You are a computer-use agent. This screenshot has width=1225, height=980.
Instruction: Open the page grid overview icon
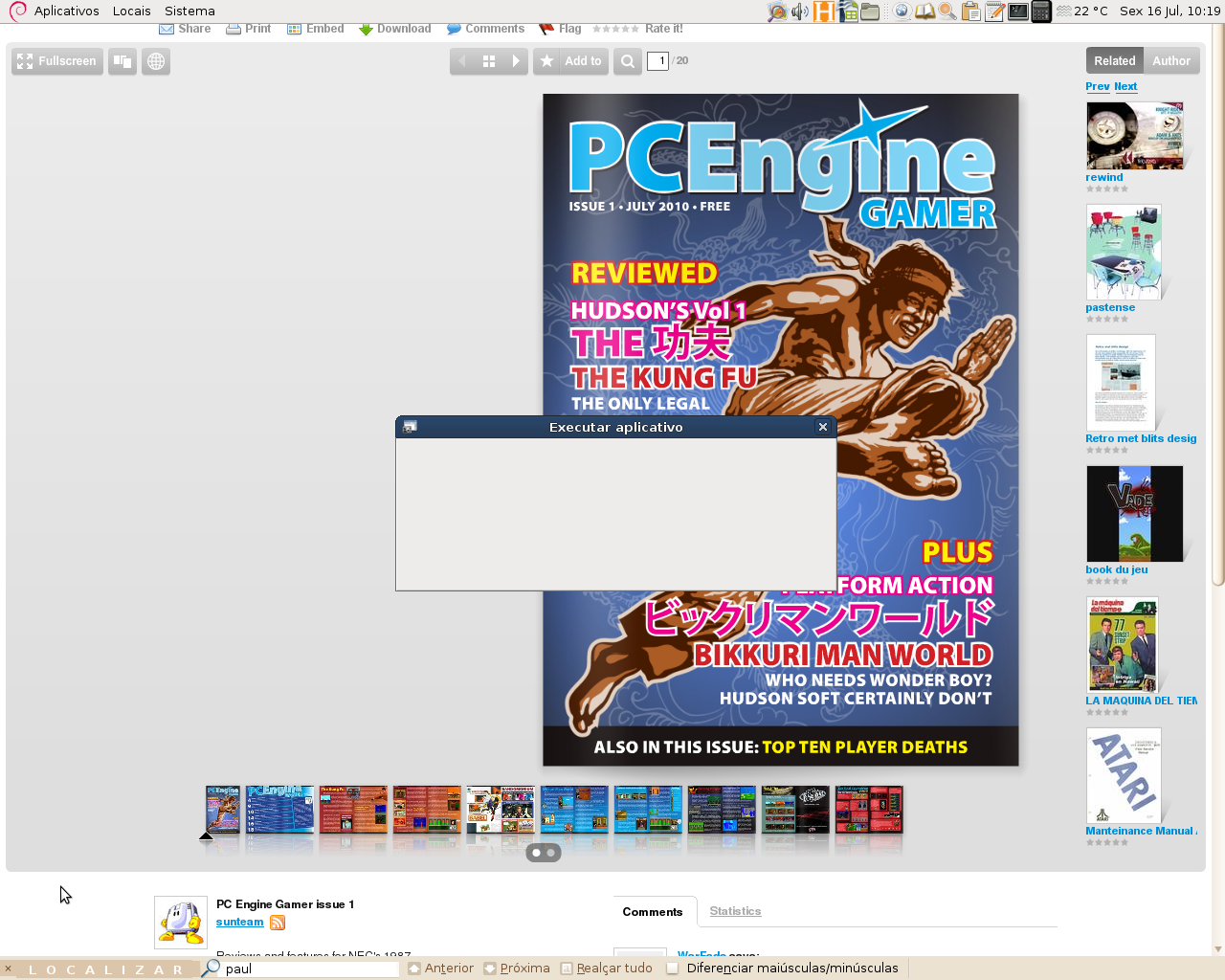(x=489, y=61)
